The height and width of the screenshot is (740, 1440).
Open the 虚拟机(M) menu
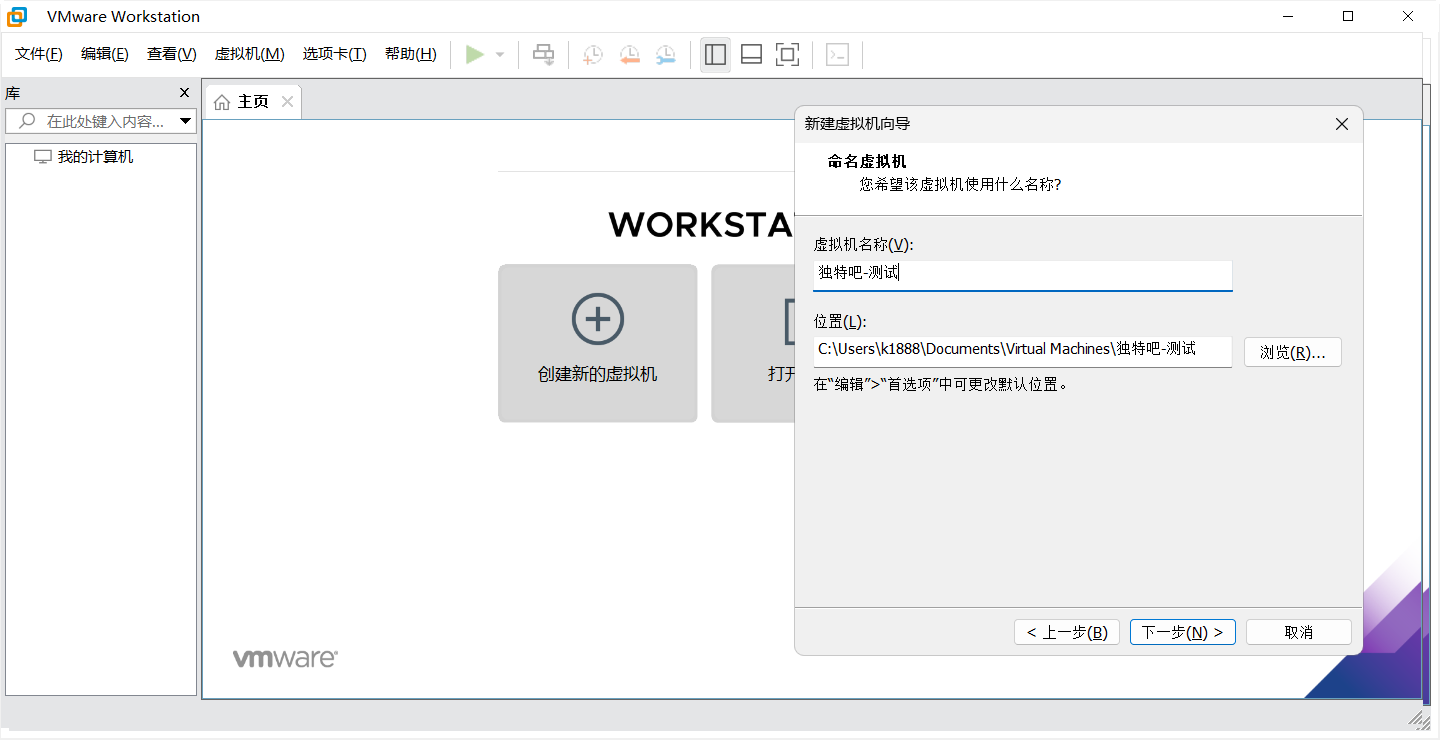[250, 54]
